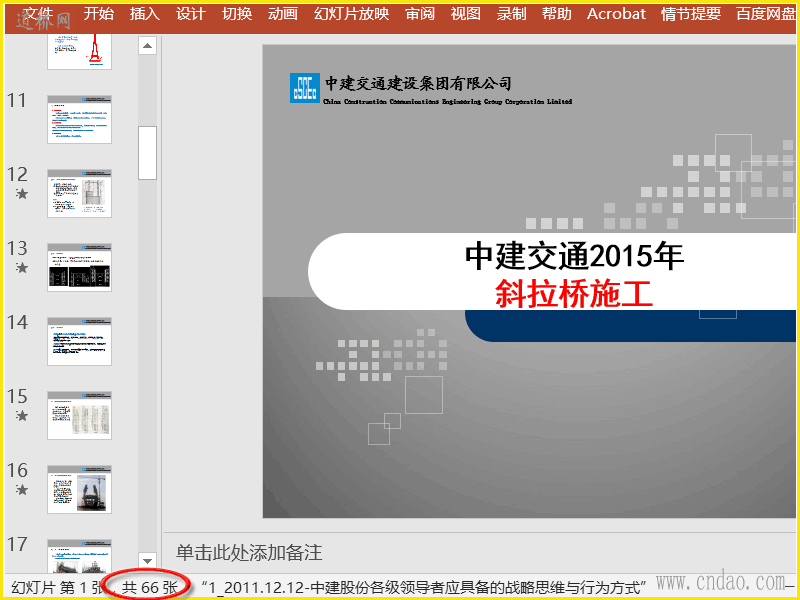Click the thumbnail pane scroll up arrow
This screenshot has height=600, width=800.
(x=147, y=46)
